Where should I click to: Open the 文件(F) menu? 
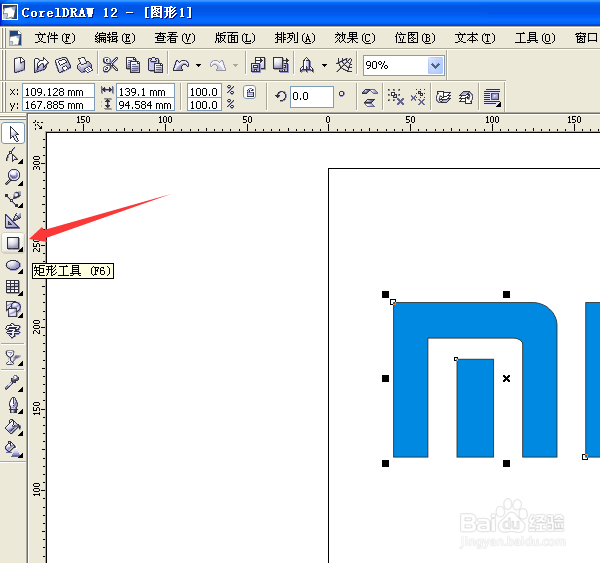click(x=55, y=38)
